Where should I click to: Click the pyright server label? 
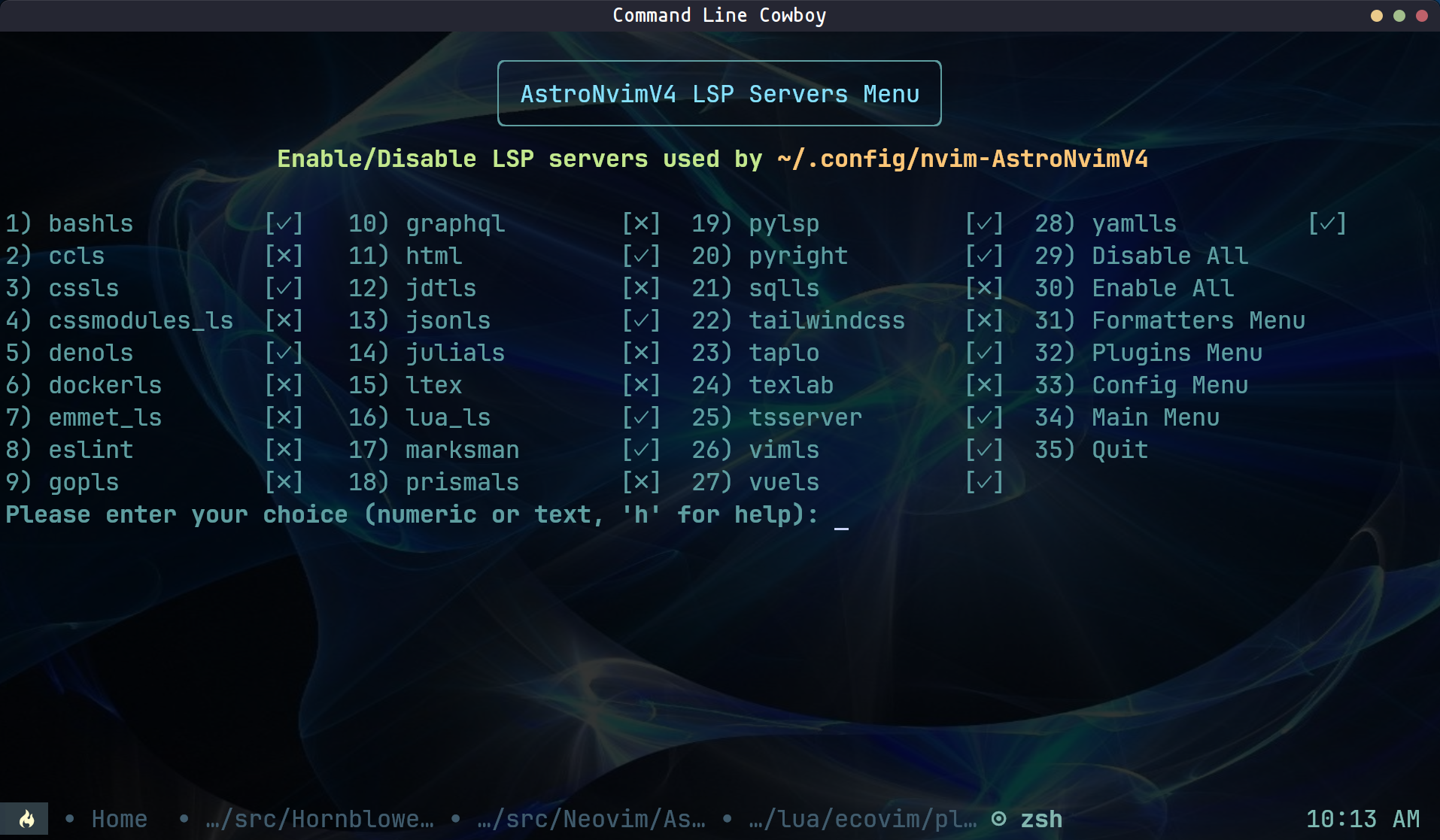click(798, 256)
